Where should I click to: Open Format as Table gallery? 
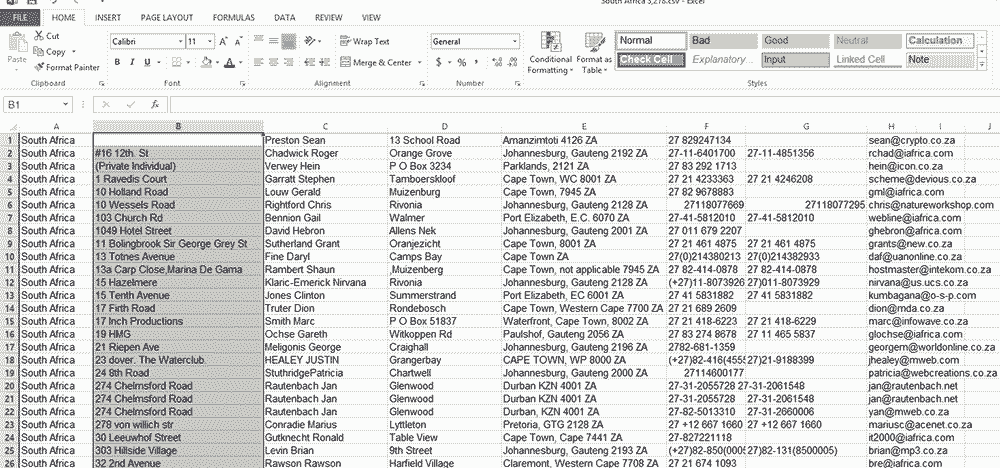[594, 53]
